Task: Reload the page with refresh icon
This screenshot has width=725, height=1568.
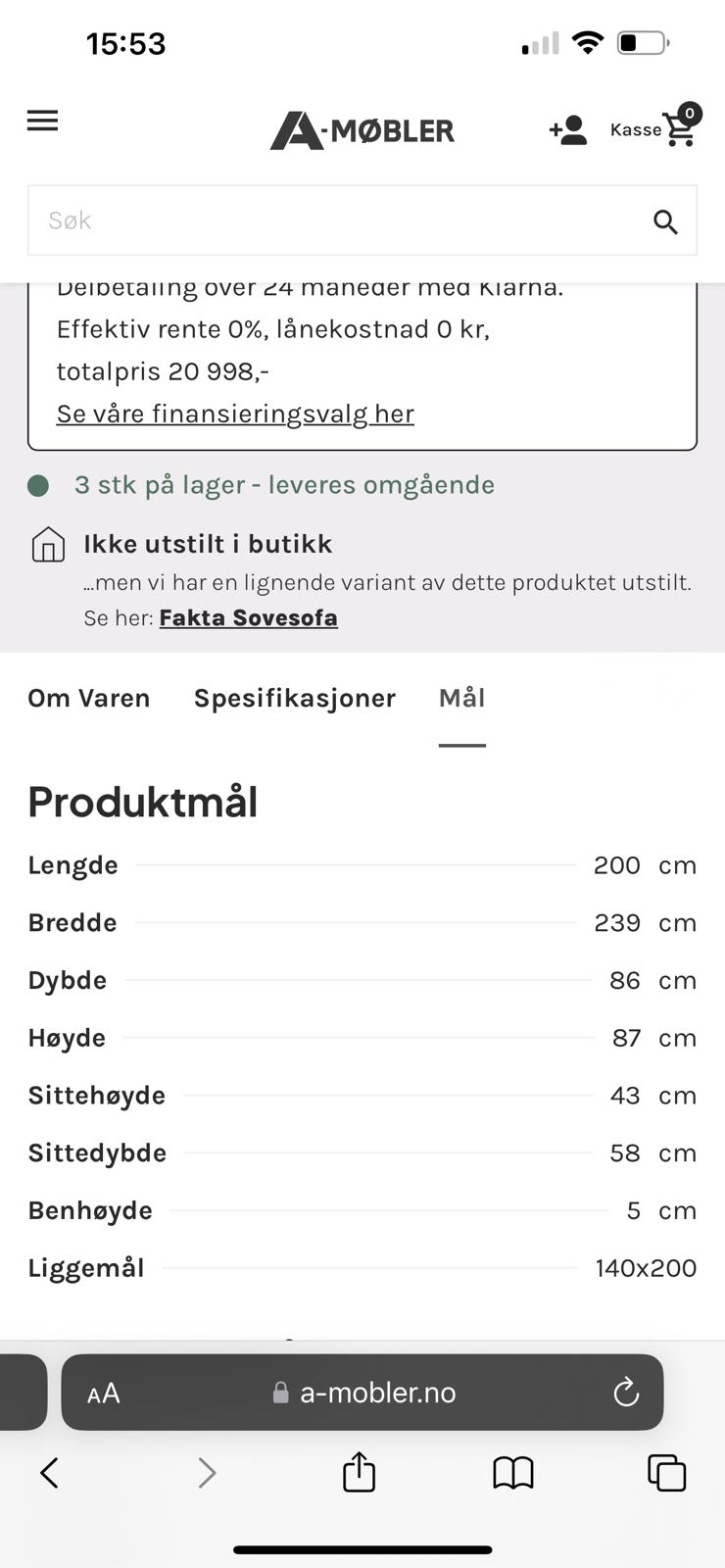Action: pyautogui.click(x=625, y=1393)
